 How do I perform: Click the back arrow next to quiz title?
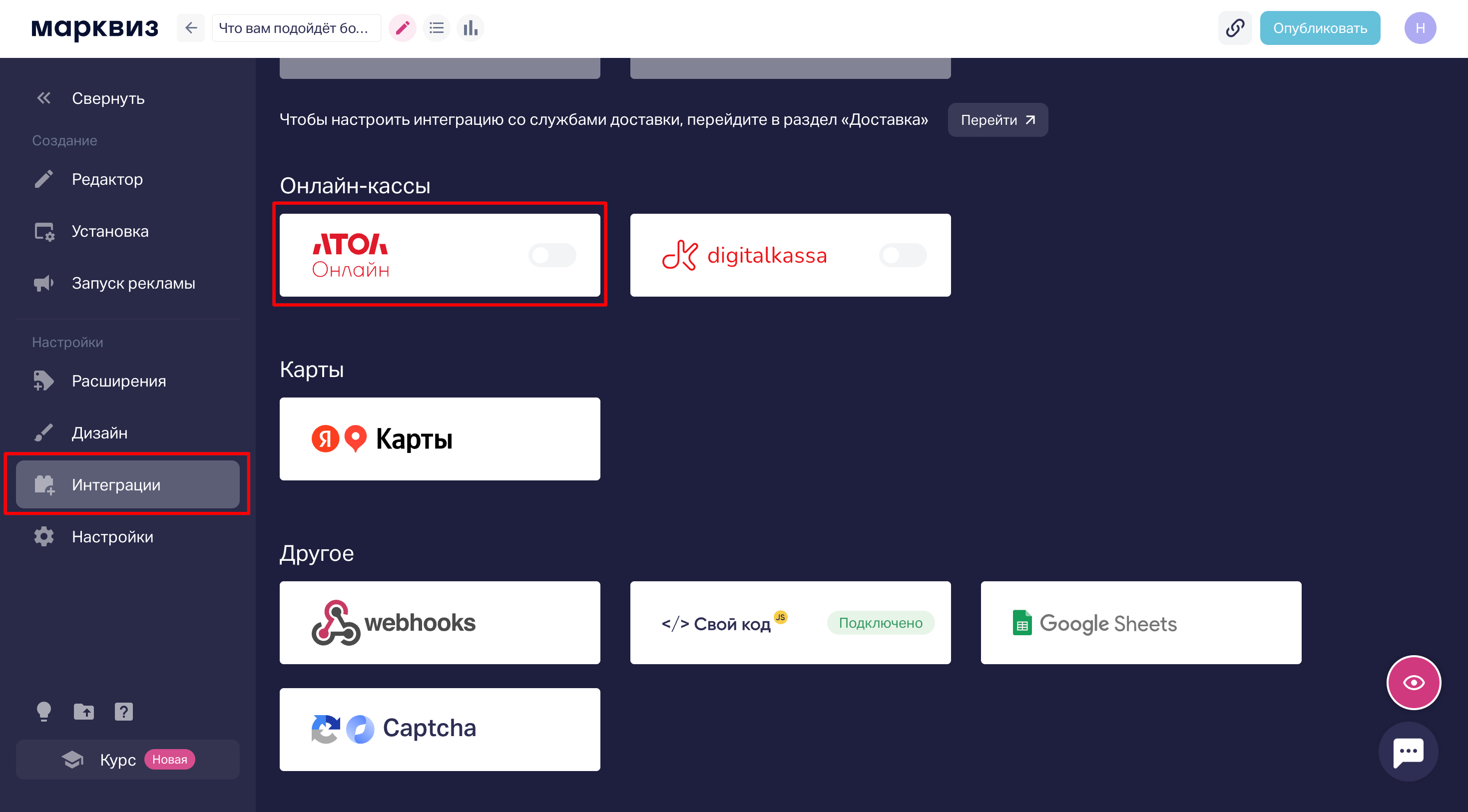click(191, 28)
